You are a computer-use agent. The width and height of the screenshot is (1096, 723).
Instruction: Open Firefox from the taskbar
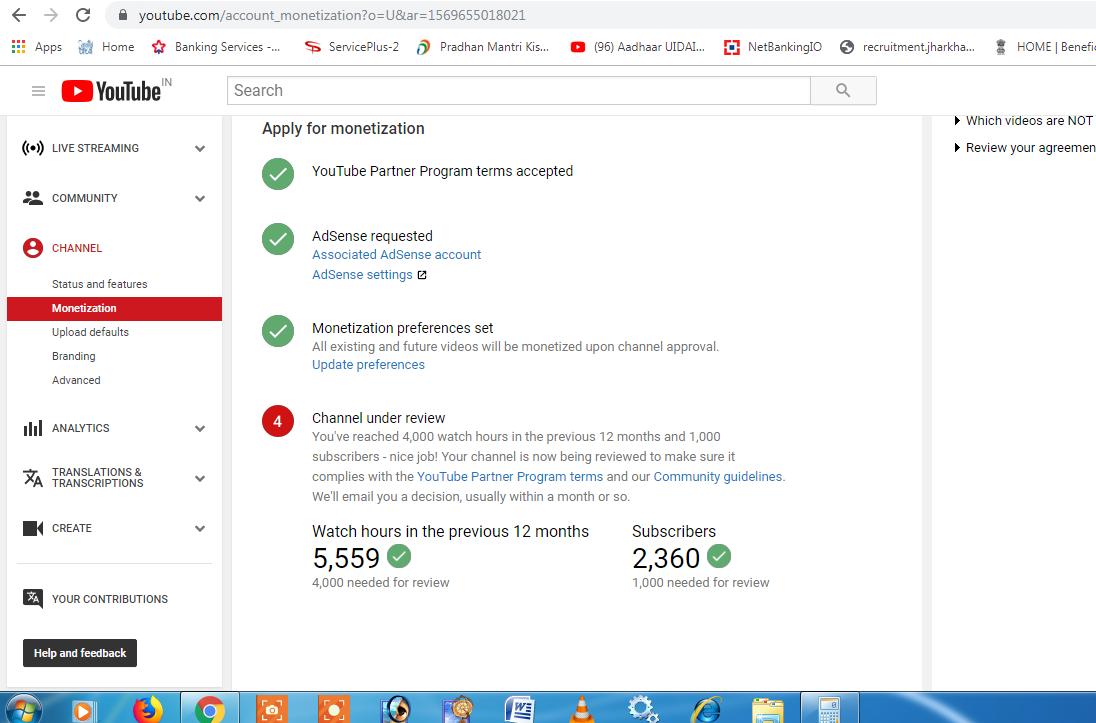(x=147, y=710)
